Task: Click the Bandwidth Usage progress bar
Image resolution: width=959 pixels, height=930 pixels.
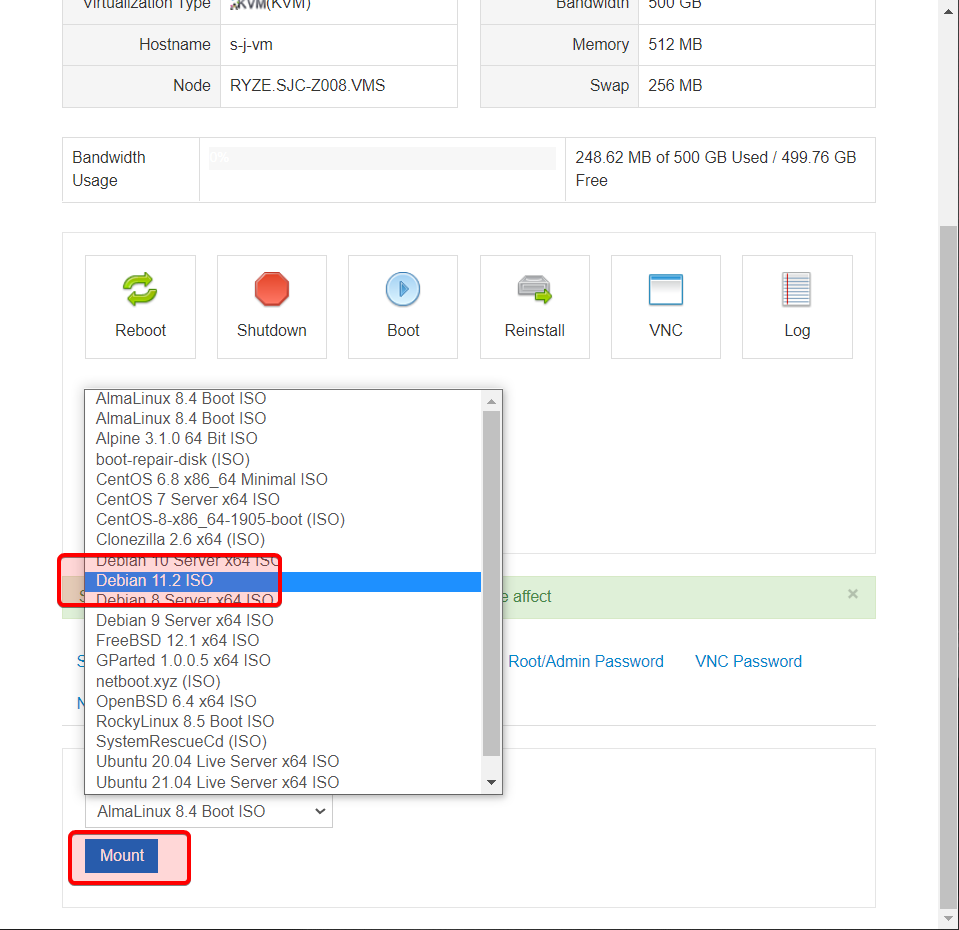Action: click(x=381, y=158)
